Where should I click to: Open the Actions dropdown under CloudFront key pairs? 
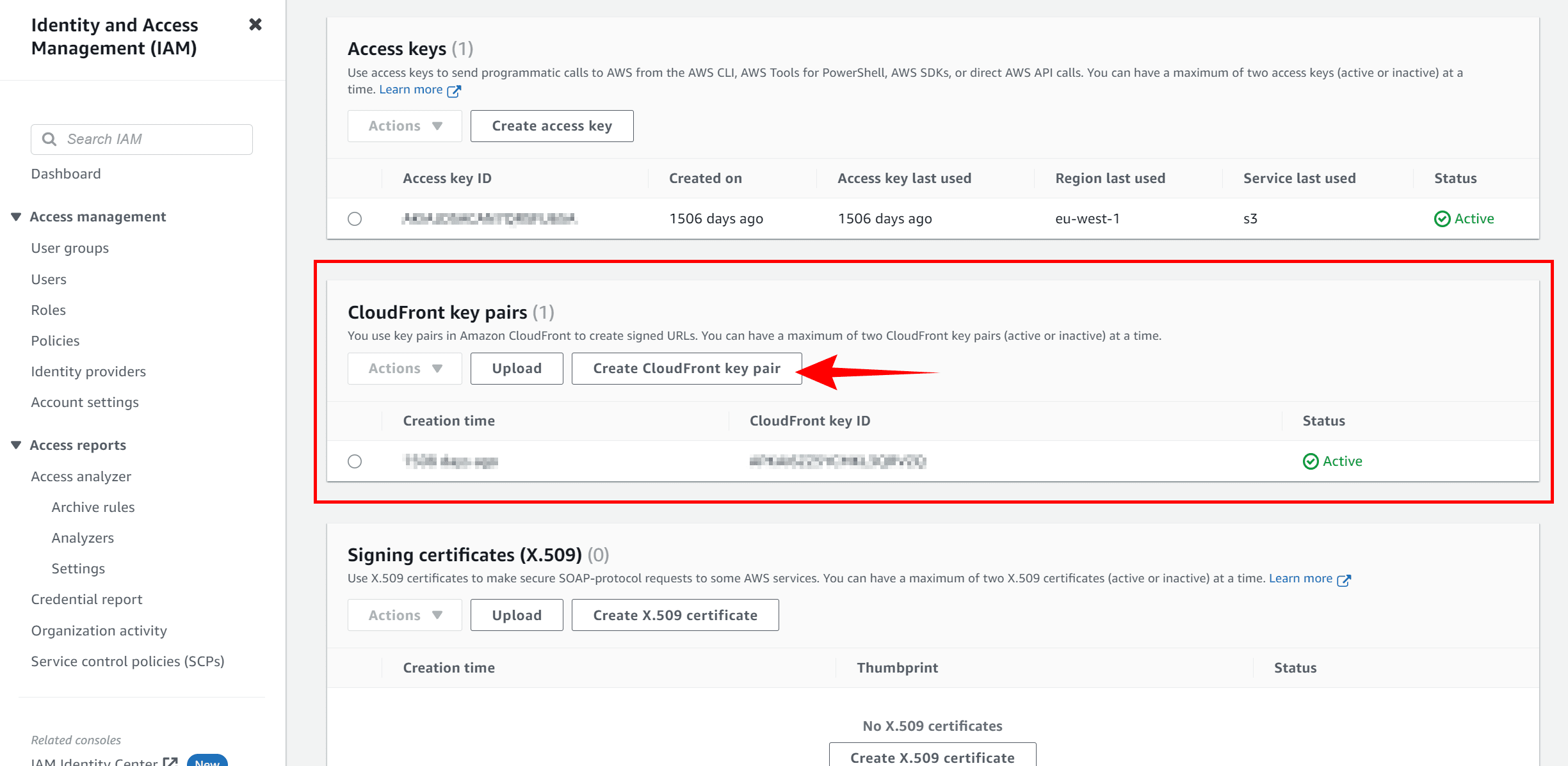tap(405, 369)
